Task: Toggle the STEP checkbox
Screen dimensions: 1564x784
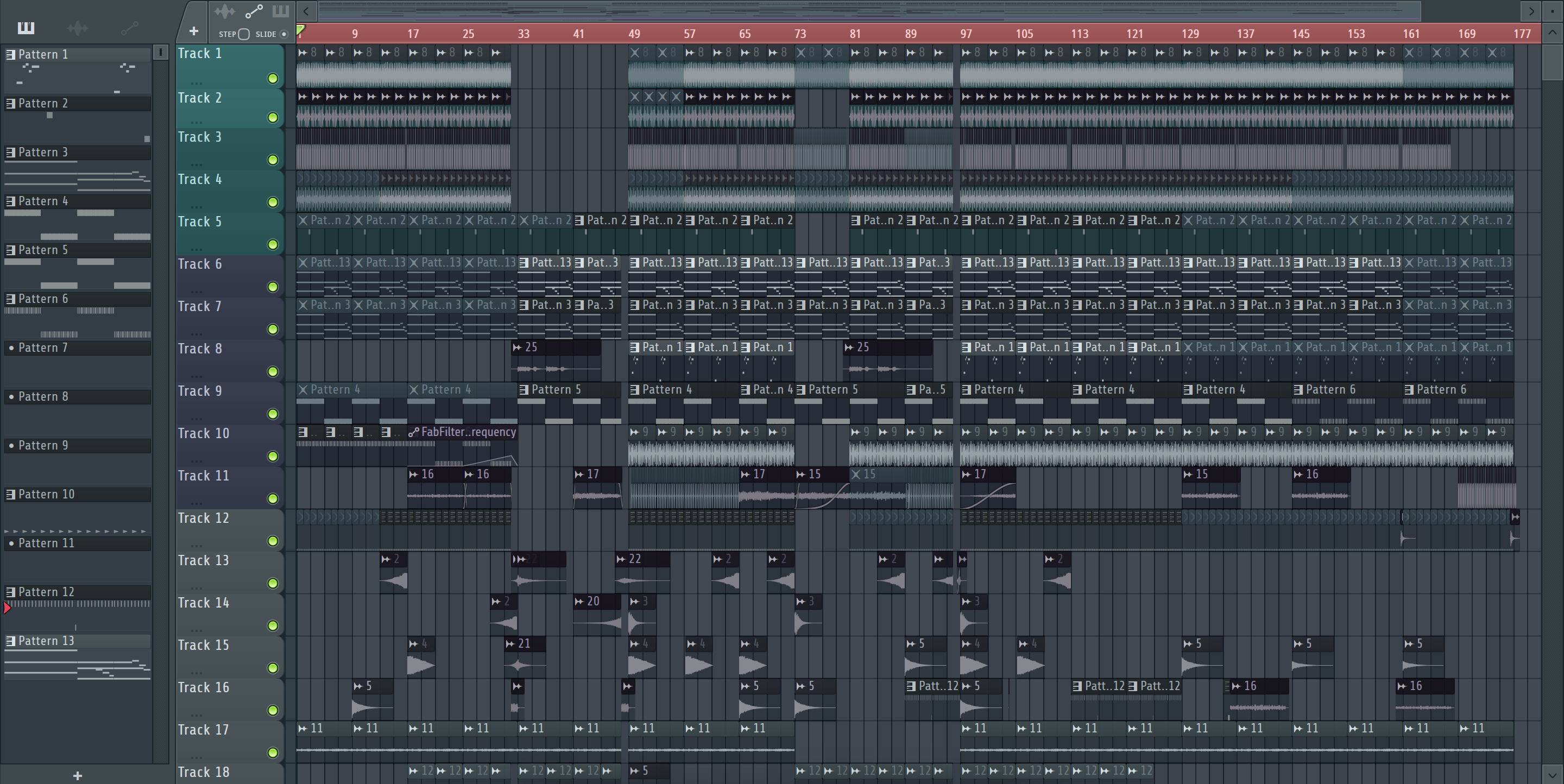Action: pyautogui.click(x=243, y=34)
